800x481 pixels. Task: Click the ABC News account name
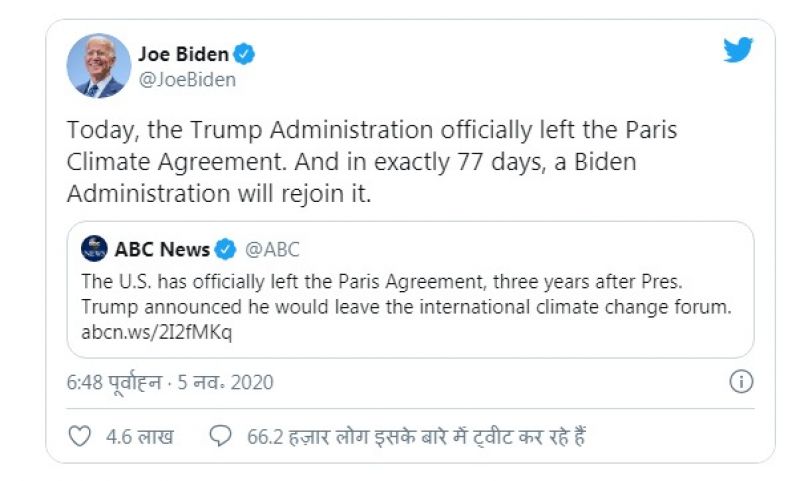tap(162, 249)
